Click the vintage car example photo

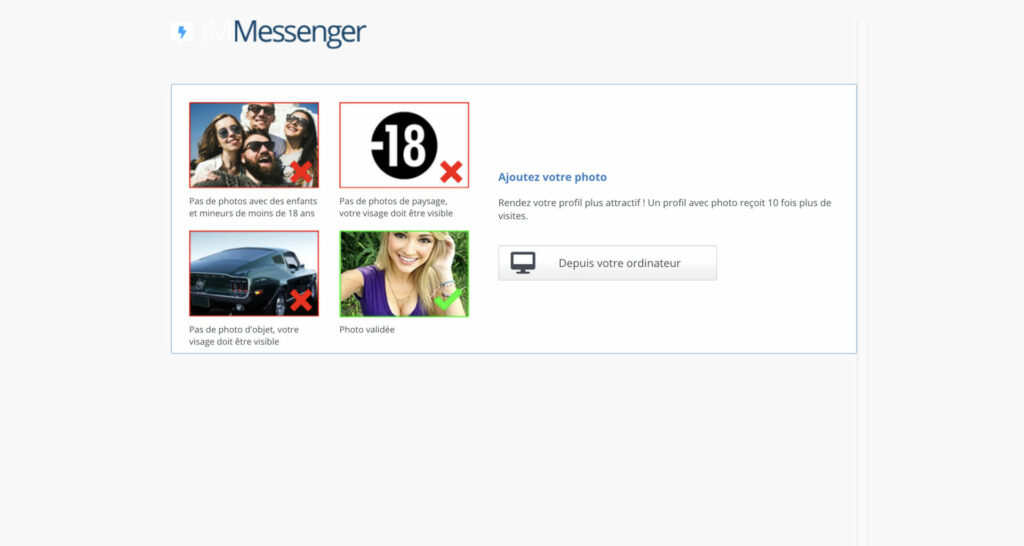tap(254, 274)
